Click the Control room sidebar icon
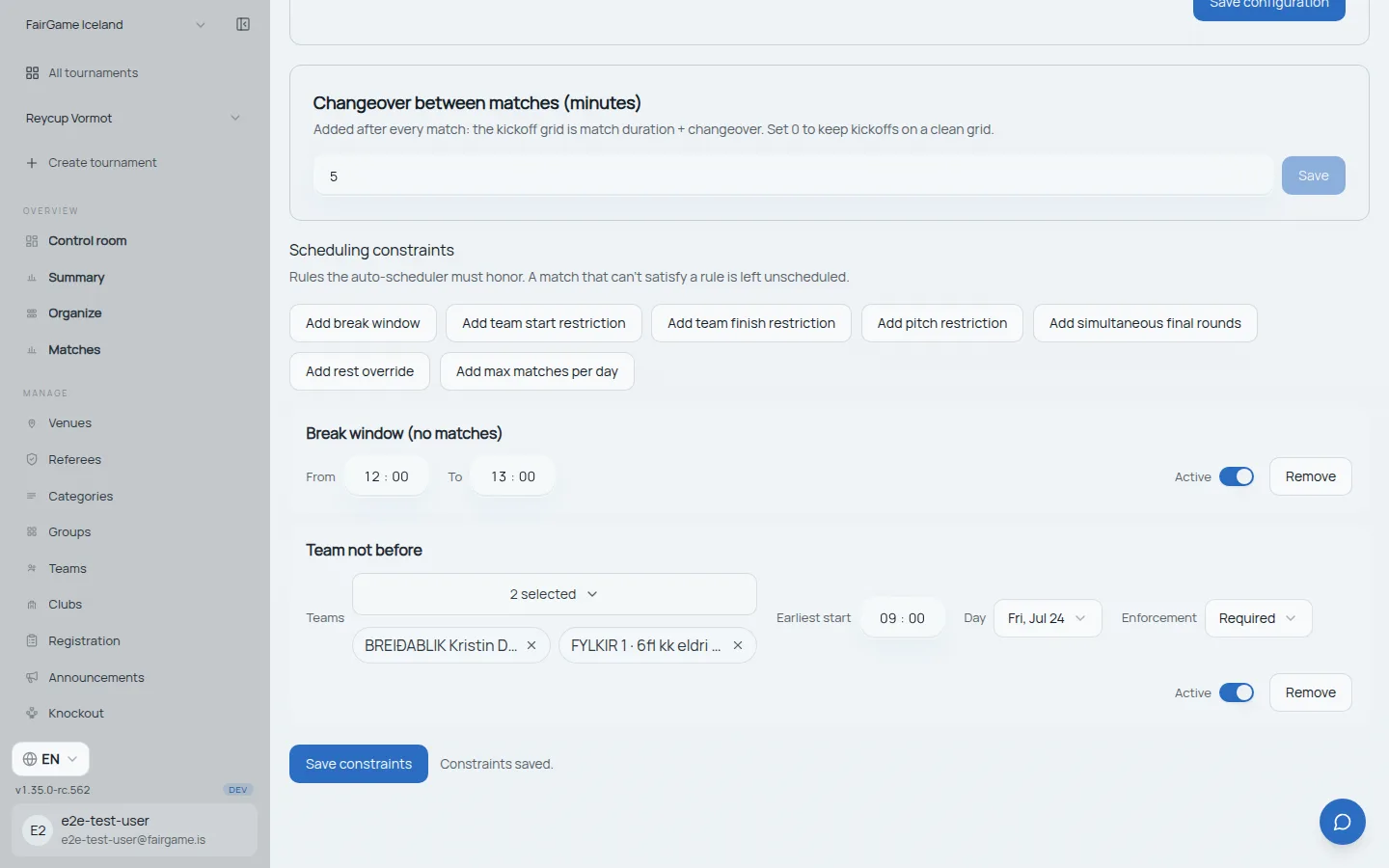1389x868 pixels. pos(32,241)
